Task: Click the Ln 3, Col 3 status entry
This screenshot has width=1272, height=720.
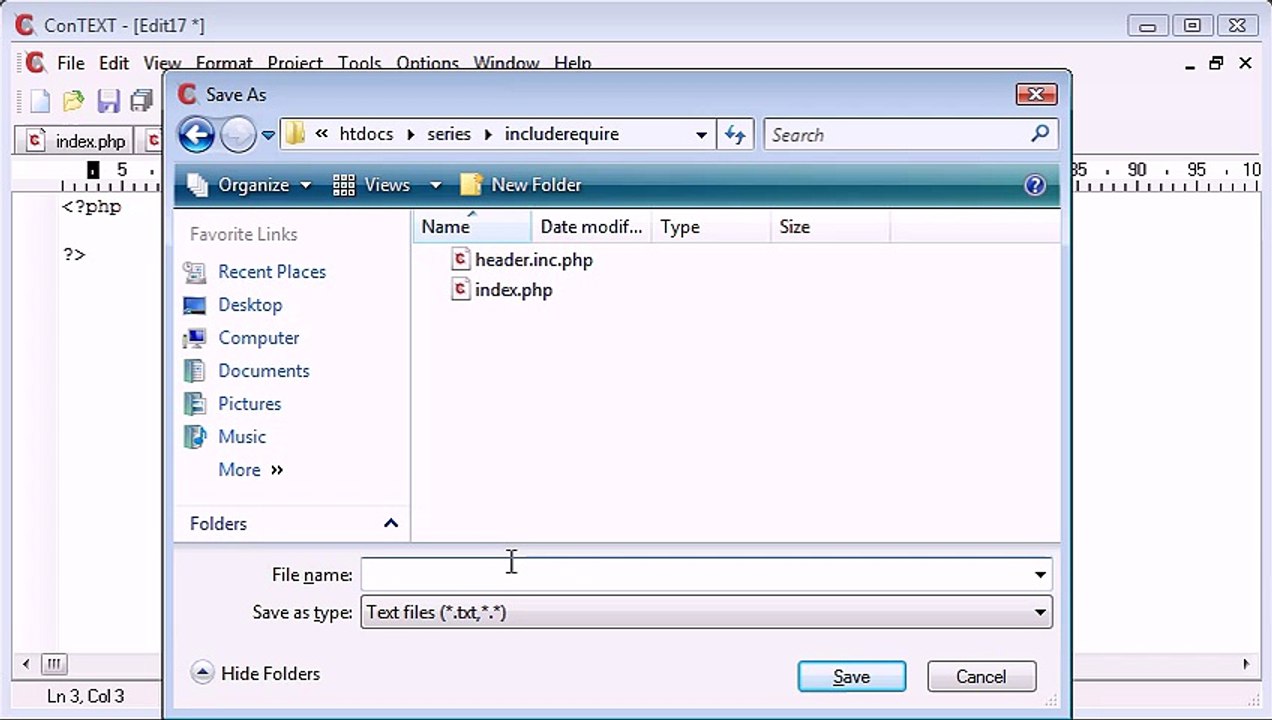Action: [x=86, y=696]
